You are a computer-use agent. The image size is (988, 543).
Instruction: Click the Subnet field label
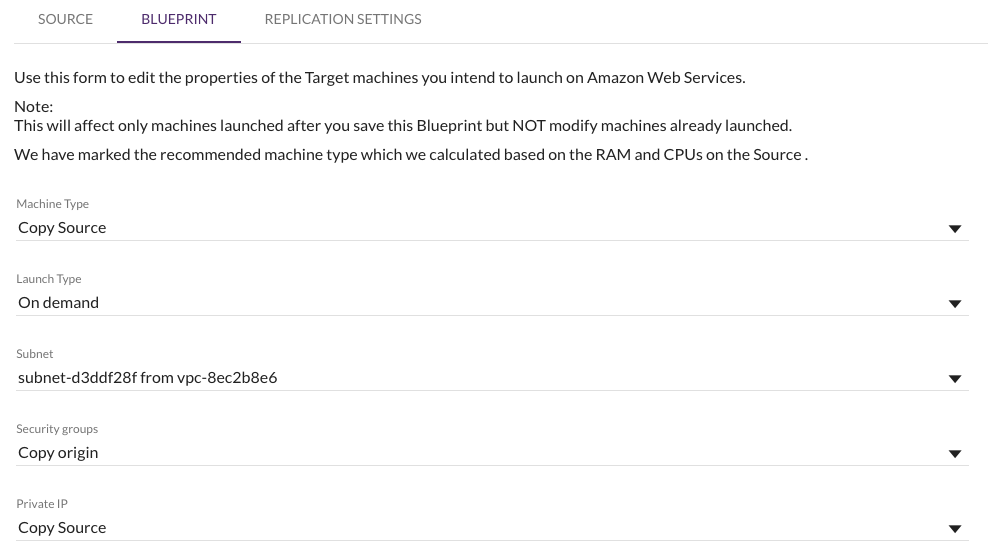click(35, 353)
